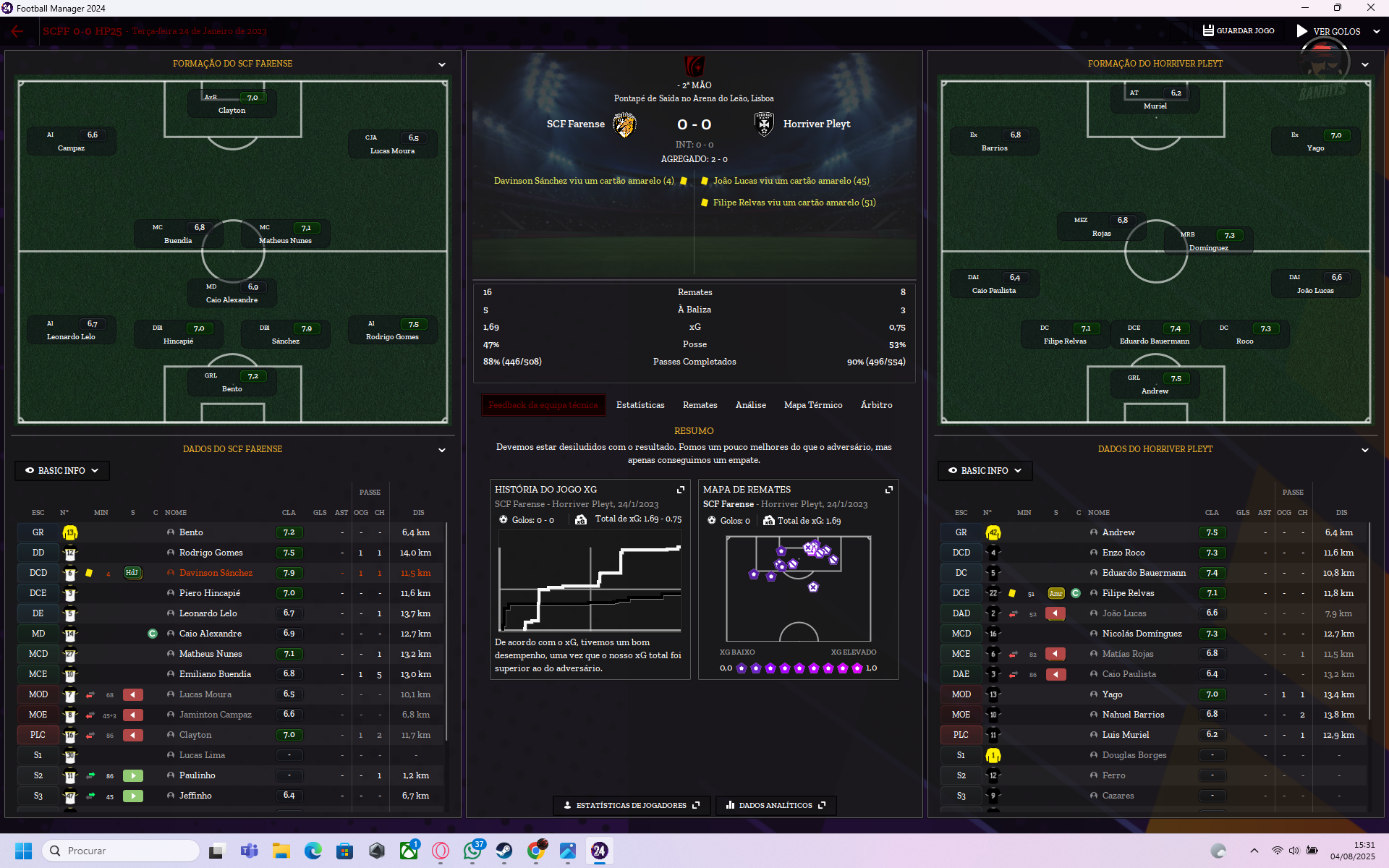
Task: Expand the História do Jogo xG panel
Action: (x=680, y=490)
